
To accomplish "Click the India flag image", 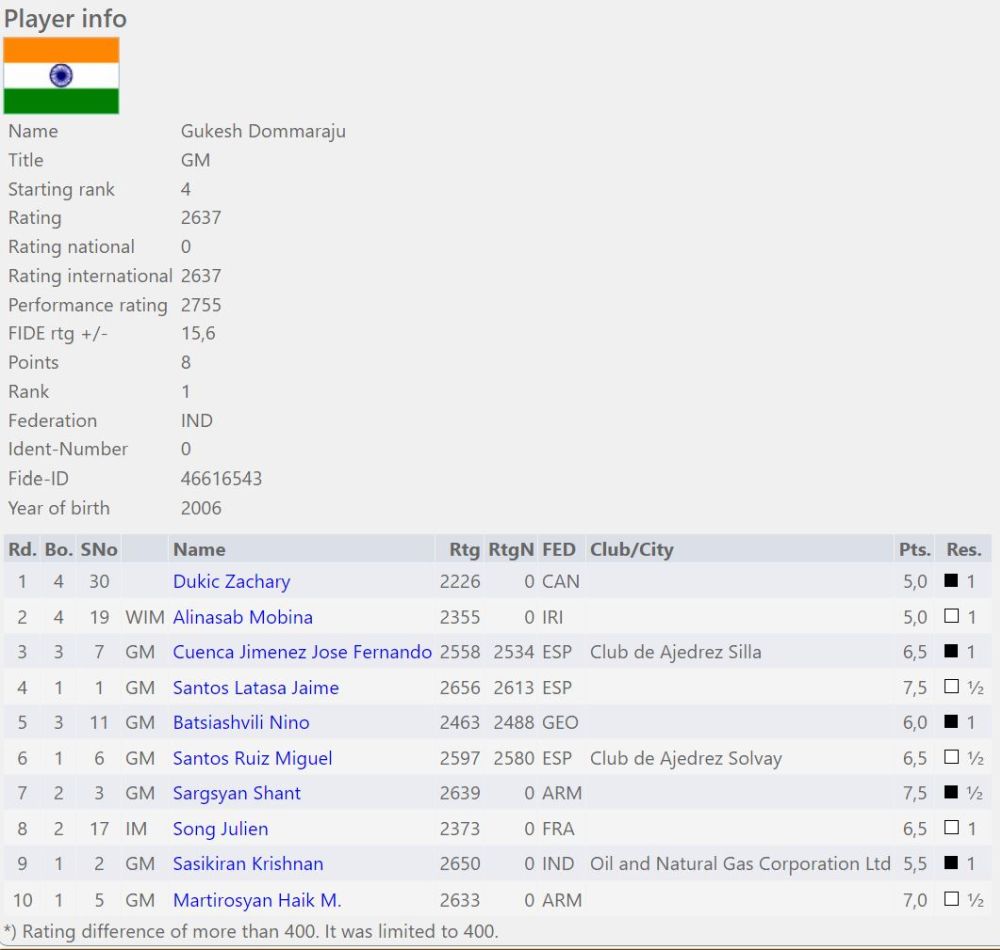I will pos(61,76).
